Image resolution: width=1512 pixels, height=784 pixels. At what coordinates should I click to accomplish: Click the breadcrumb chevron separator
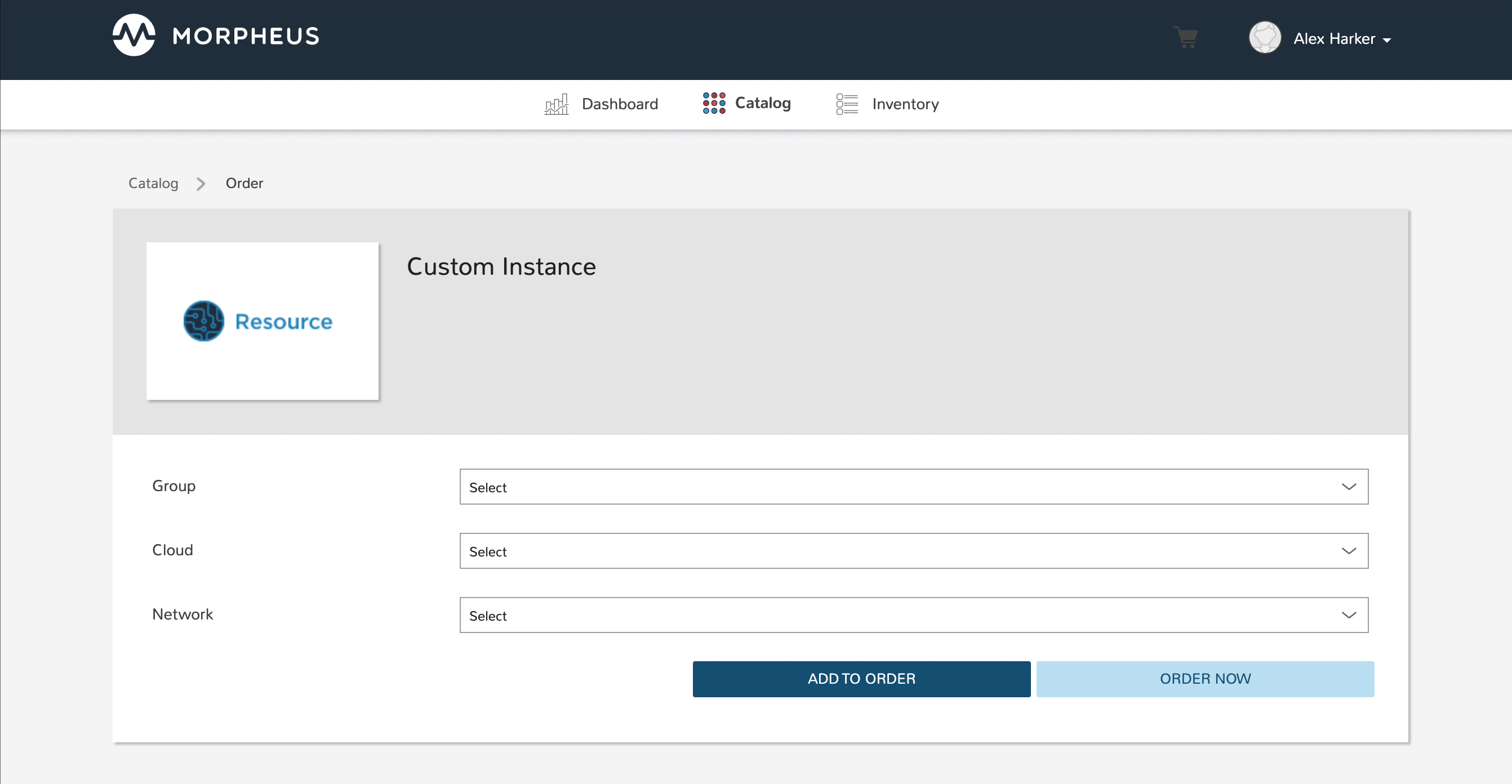201,184
